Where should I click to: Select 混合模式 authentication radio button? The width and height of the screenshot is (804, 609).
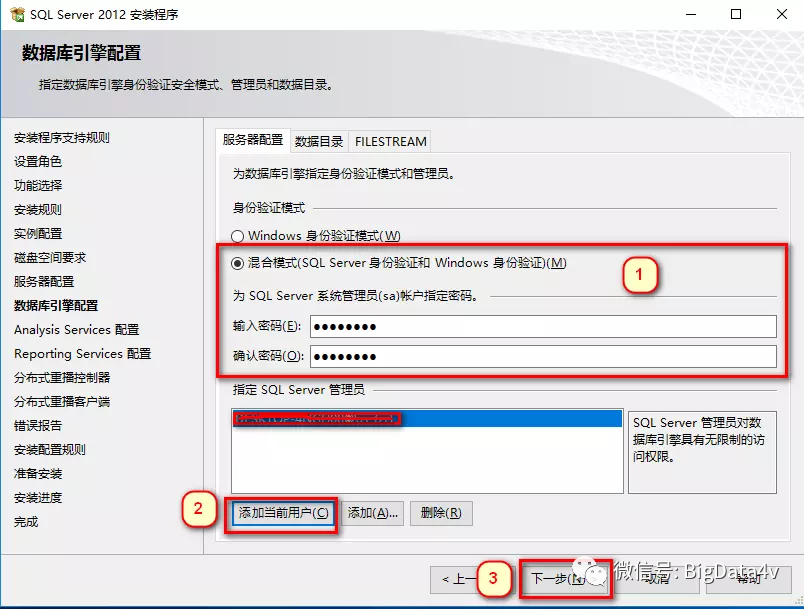237,263
